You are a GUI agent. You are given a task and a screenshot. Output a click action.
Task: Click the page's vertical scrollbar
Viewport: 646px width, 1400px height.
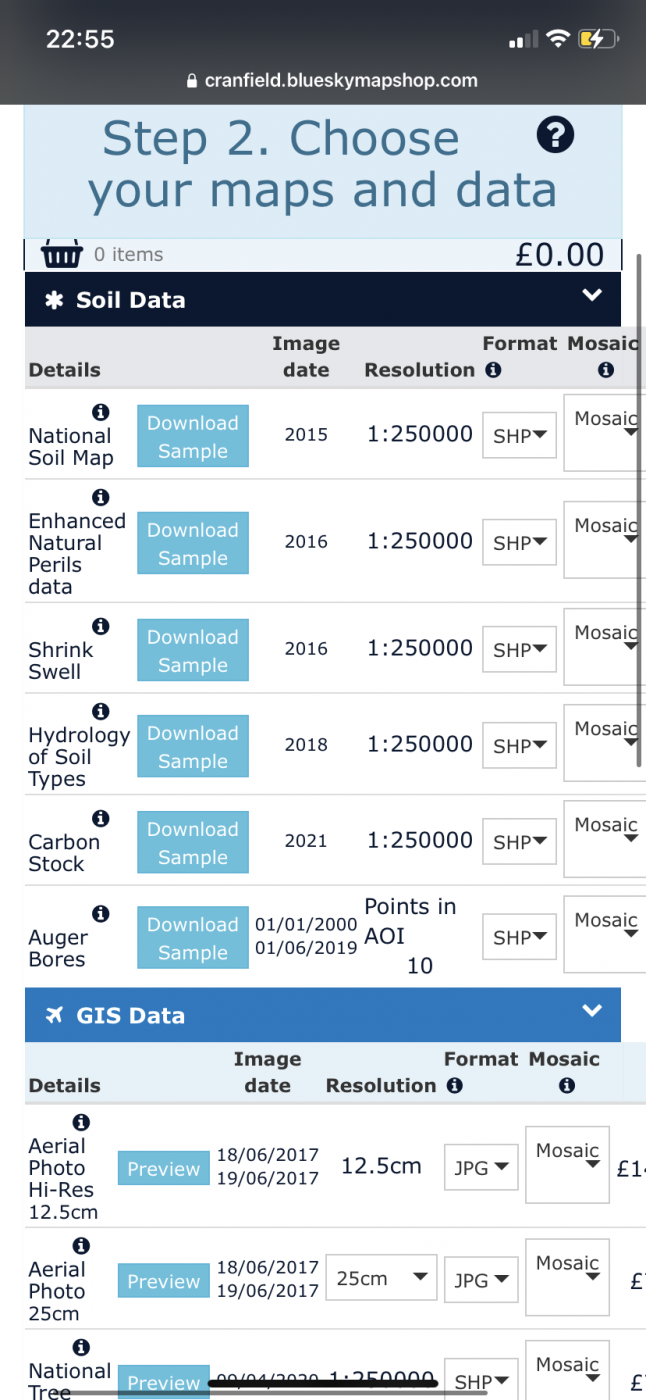tap(639, 510)
